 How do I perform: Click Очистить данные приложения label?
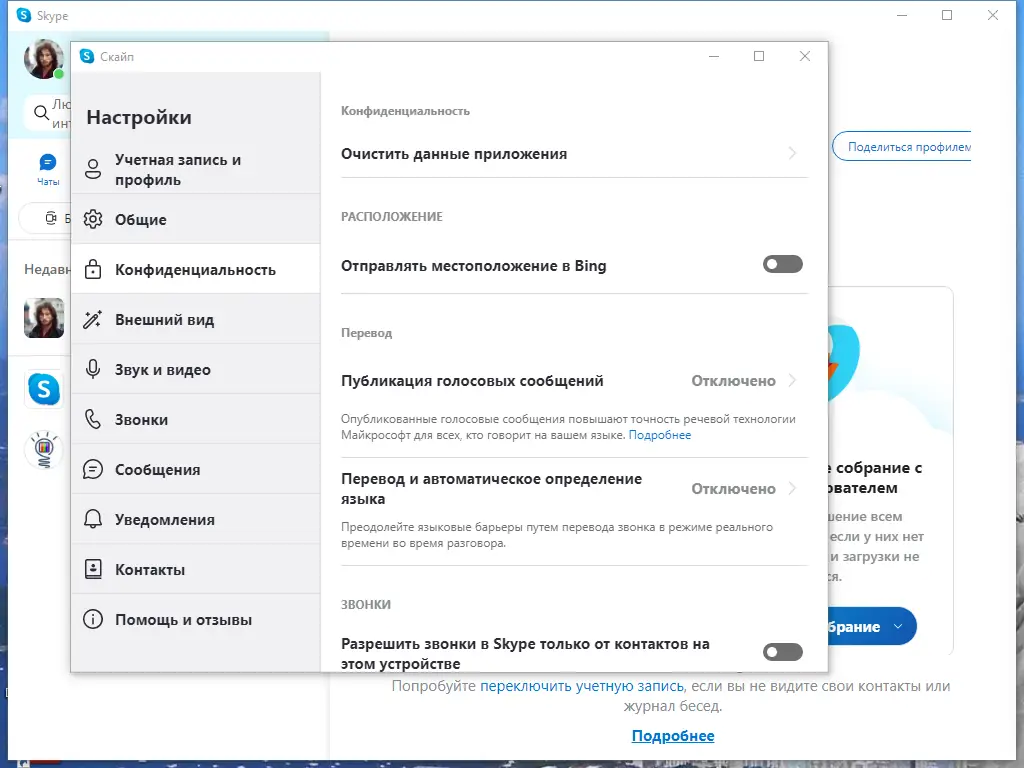click(x=454, y=154)
